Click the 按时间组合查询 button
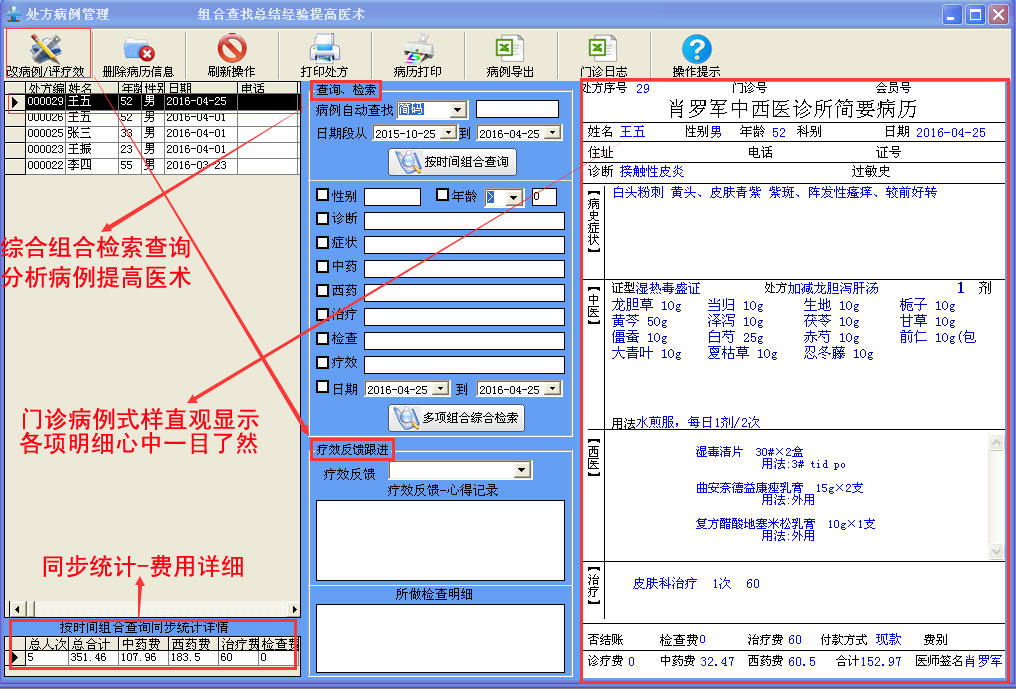The height and width of the screenshot is (689, 1016). tap(452, 162)
